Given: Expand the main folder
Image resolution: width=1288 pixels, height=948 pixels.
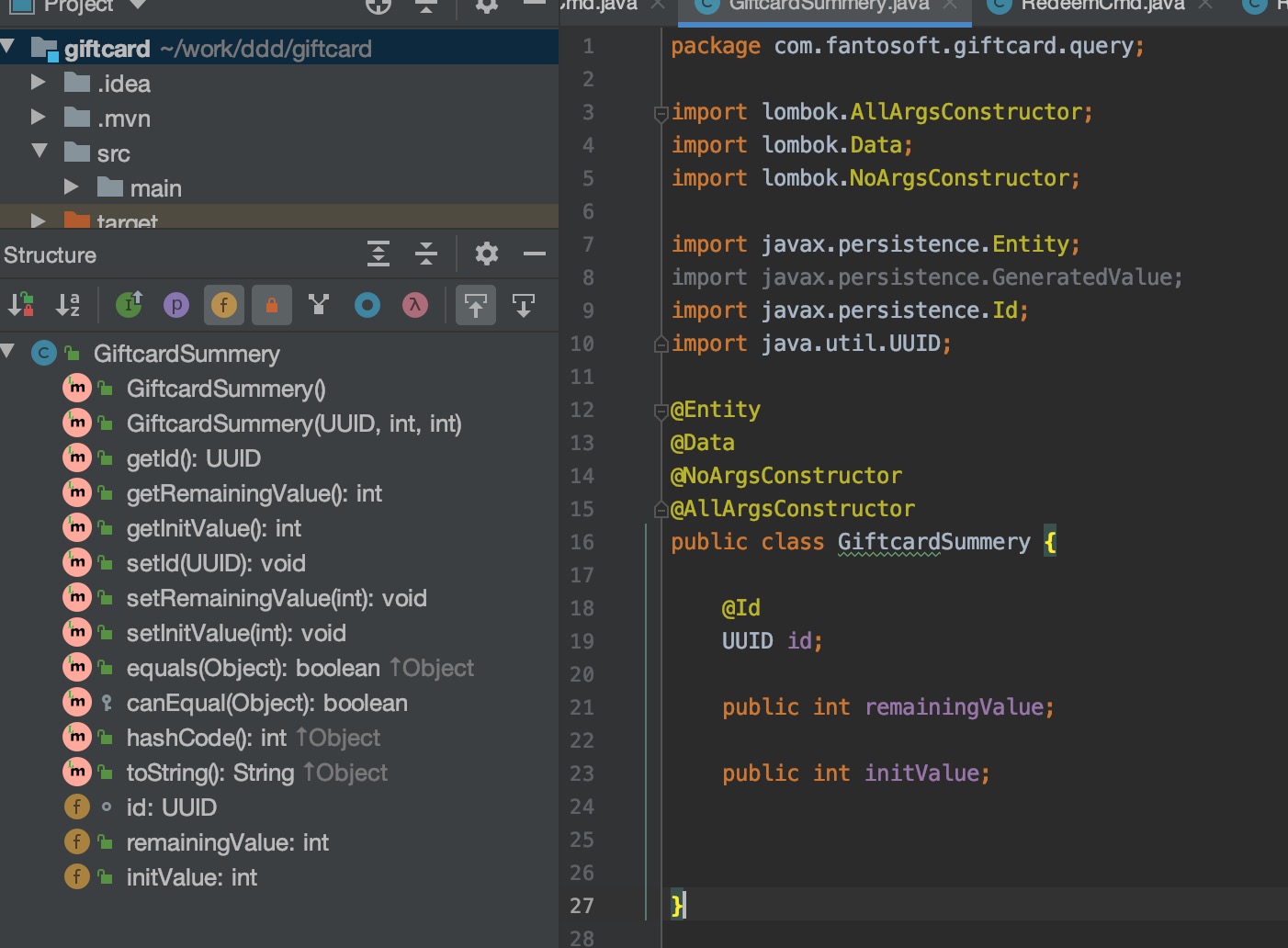Looking at the screenshot, I should pos(71,187).
